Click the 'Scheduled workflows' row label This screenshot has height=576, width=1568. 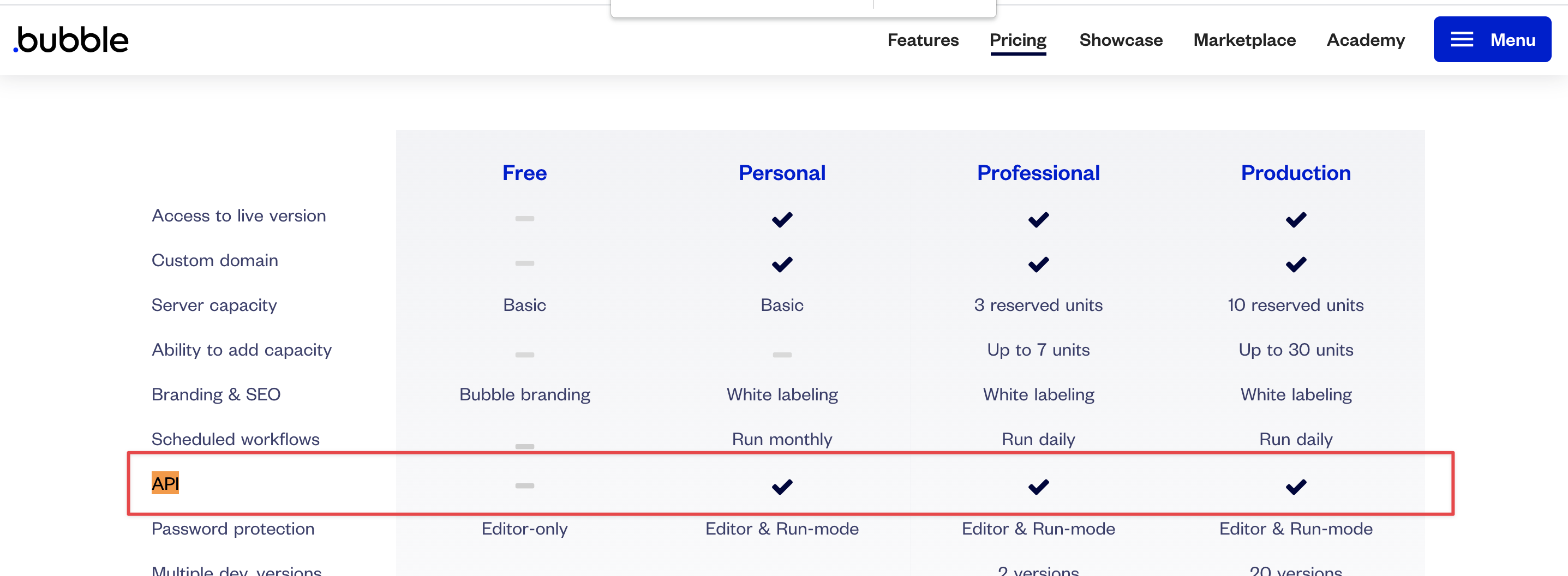(235, 439)
